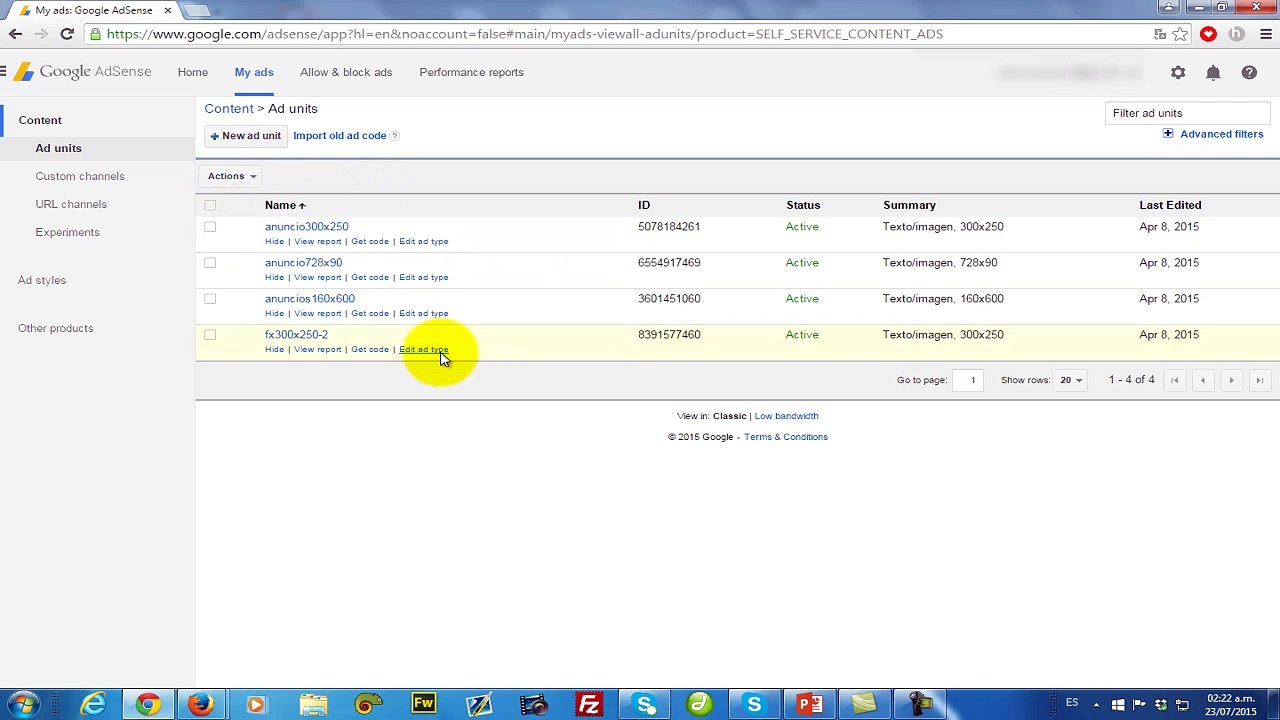Open Adobe Fireworks from the taskbar

(424, 705)
